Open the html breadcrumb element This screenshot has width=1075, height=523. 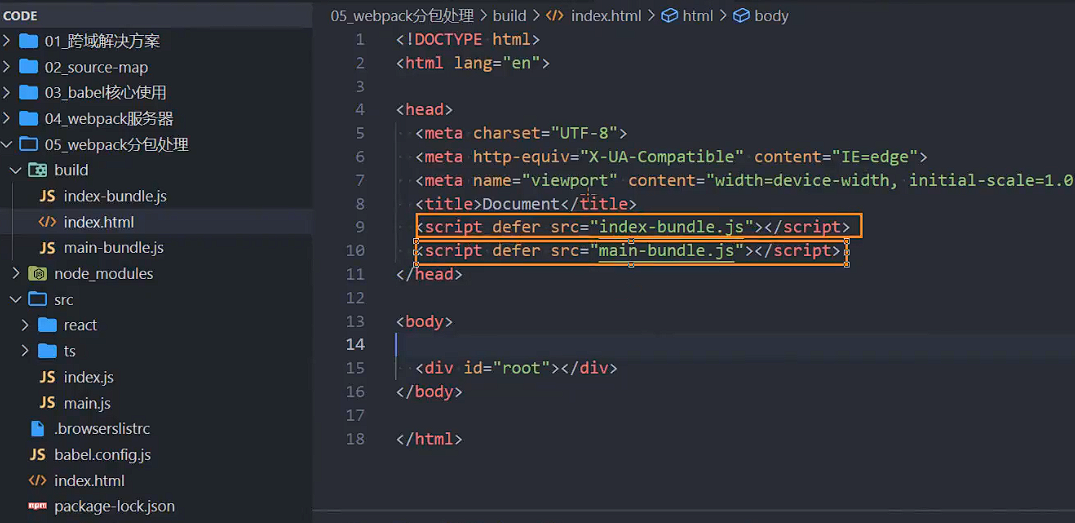[698, 16]
